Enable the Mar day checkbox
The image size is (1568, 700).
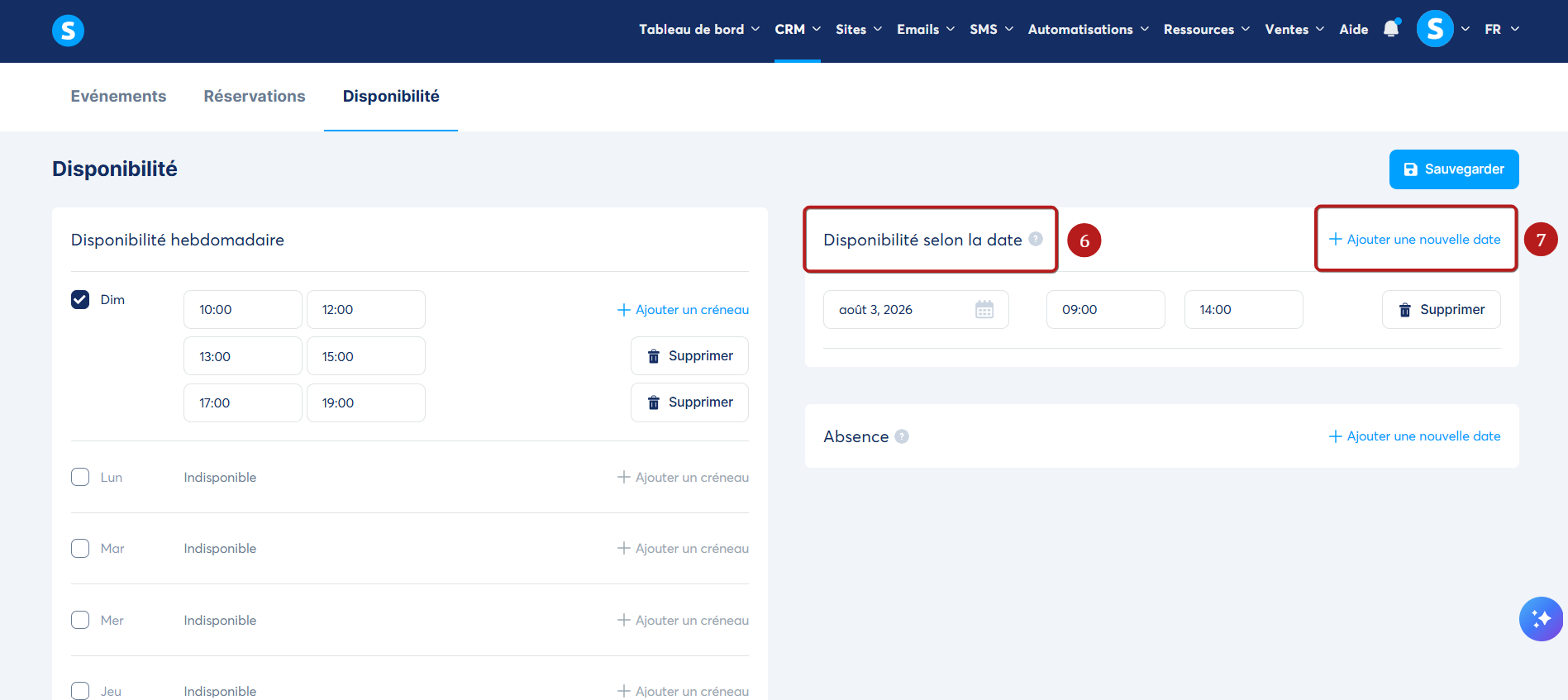point(80,548)
